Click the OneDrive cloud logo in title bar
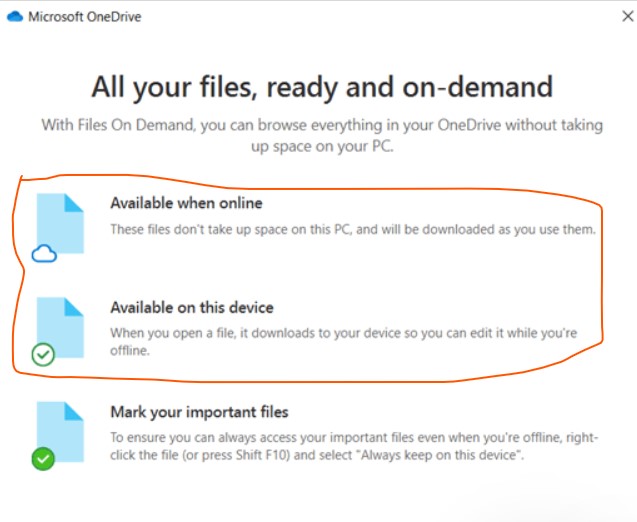Image resolution: width=637 pixels, height=522 pixels. coord(15,17)
